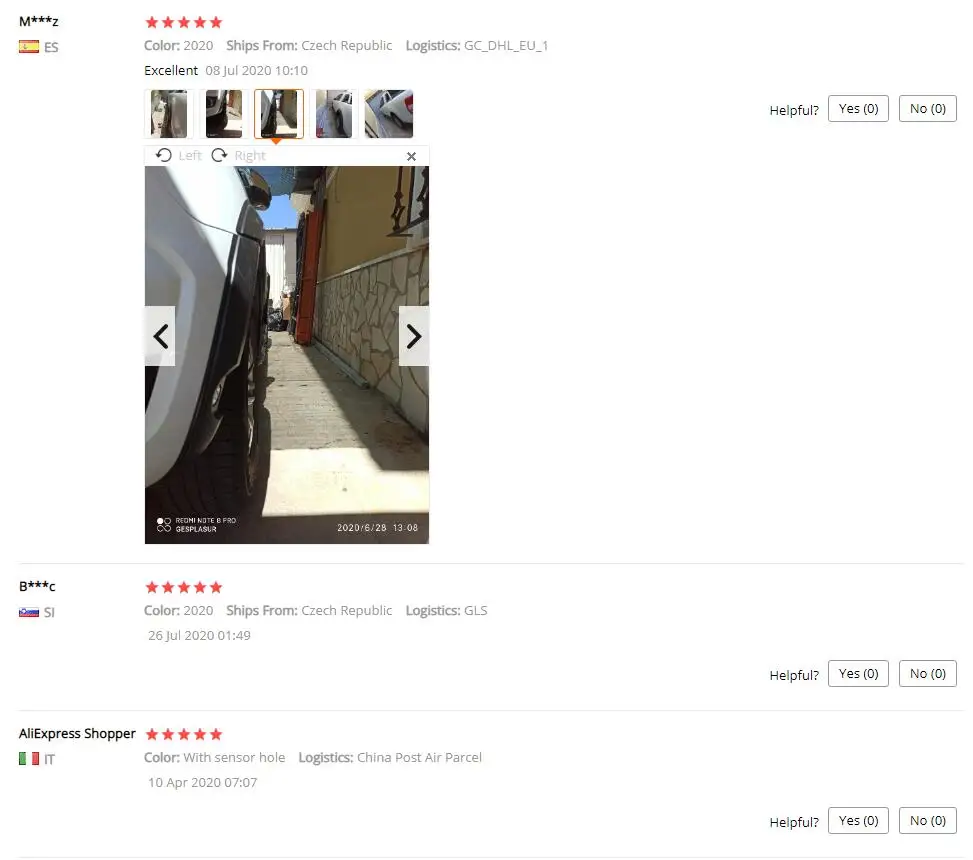Advance to next photo with right arrow
The height and width of the screenshot is (860, 973).
[x=413, y=336]
